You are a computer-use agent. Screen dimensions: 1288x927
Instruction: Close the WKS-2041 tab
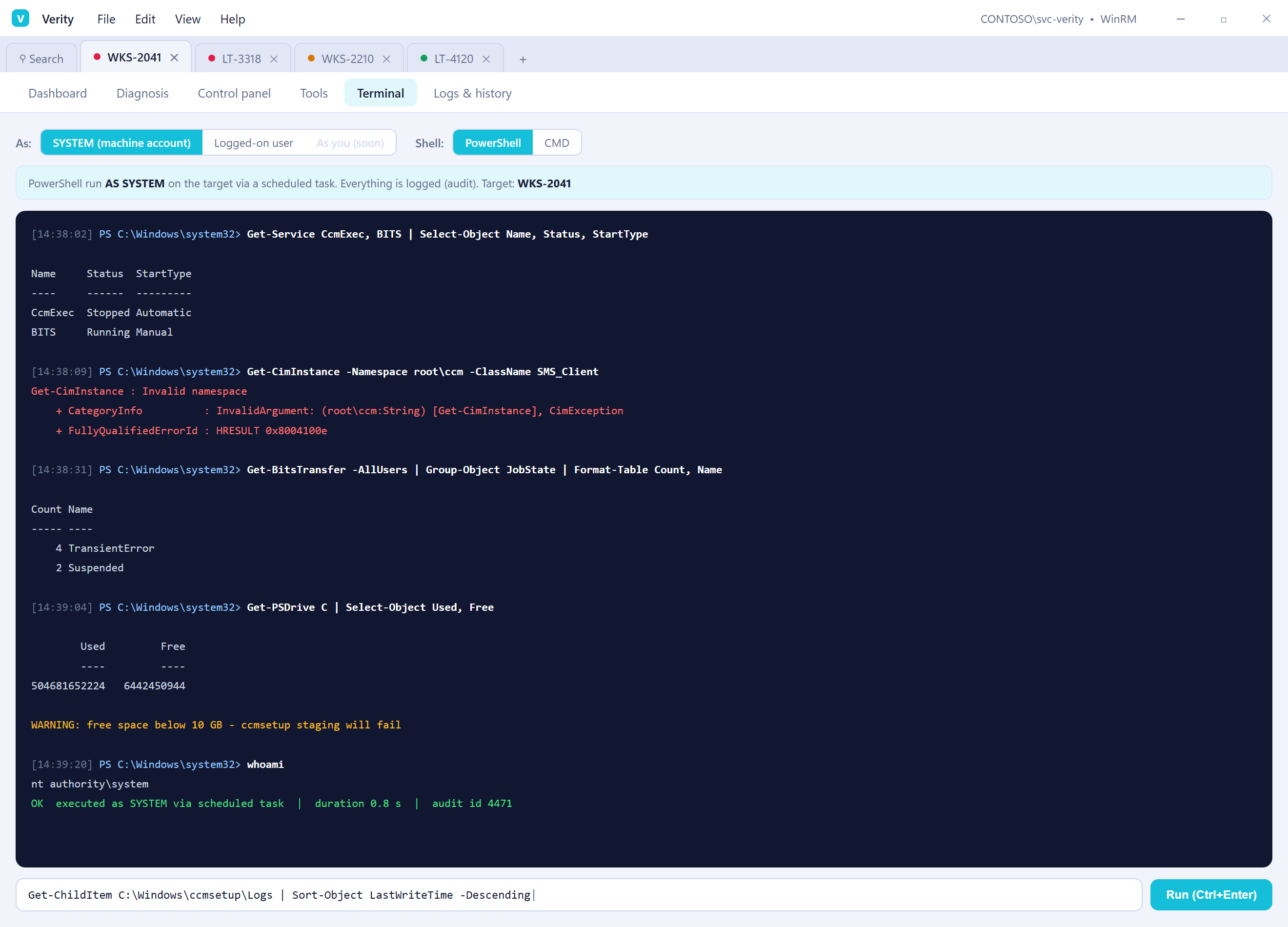[174, 58]
